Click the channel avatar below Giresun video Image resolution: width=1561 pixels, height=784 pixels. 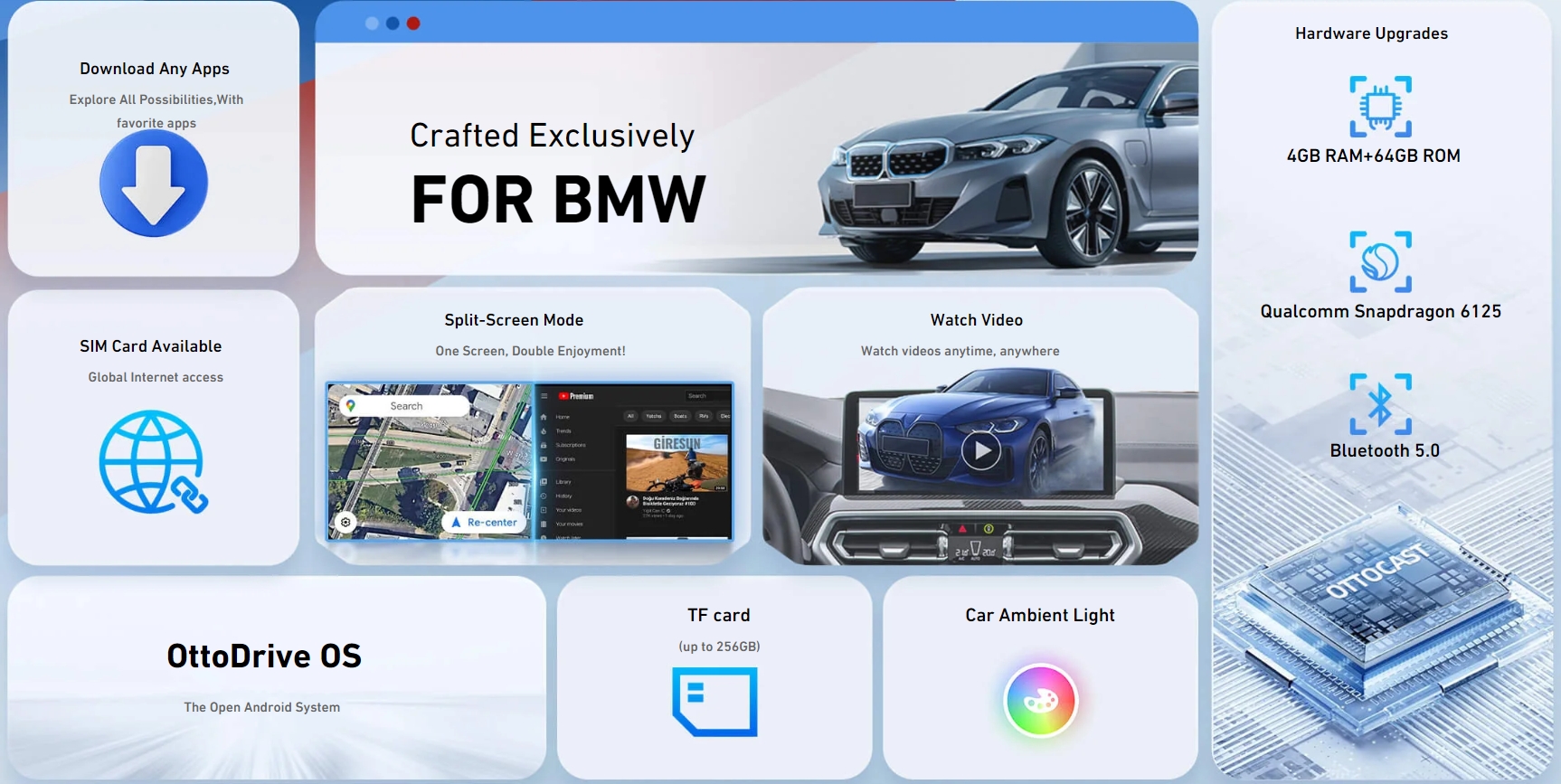click(632, 502)
